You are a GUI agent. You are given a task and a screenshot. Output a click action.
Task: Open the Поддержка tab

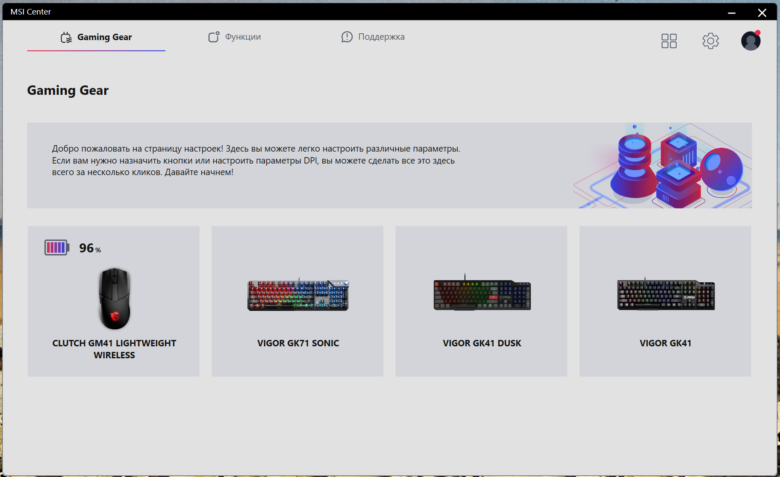click(x=373, y=37)
